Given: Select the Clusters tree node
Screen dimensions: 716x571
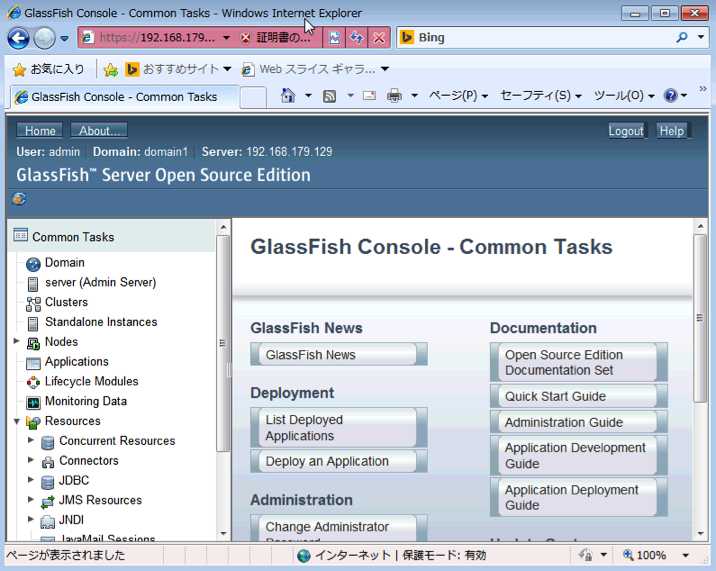Looking at the screenshot, I should pos(66,302).
